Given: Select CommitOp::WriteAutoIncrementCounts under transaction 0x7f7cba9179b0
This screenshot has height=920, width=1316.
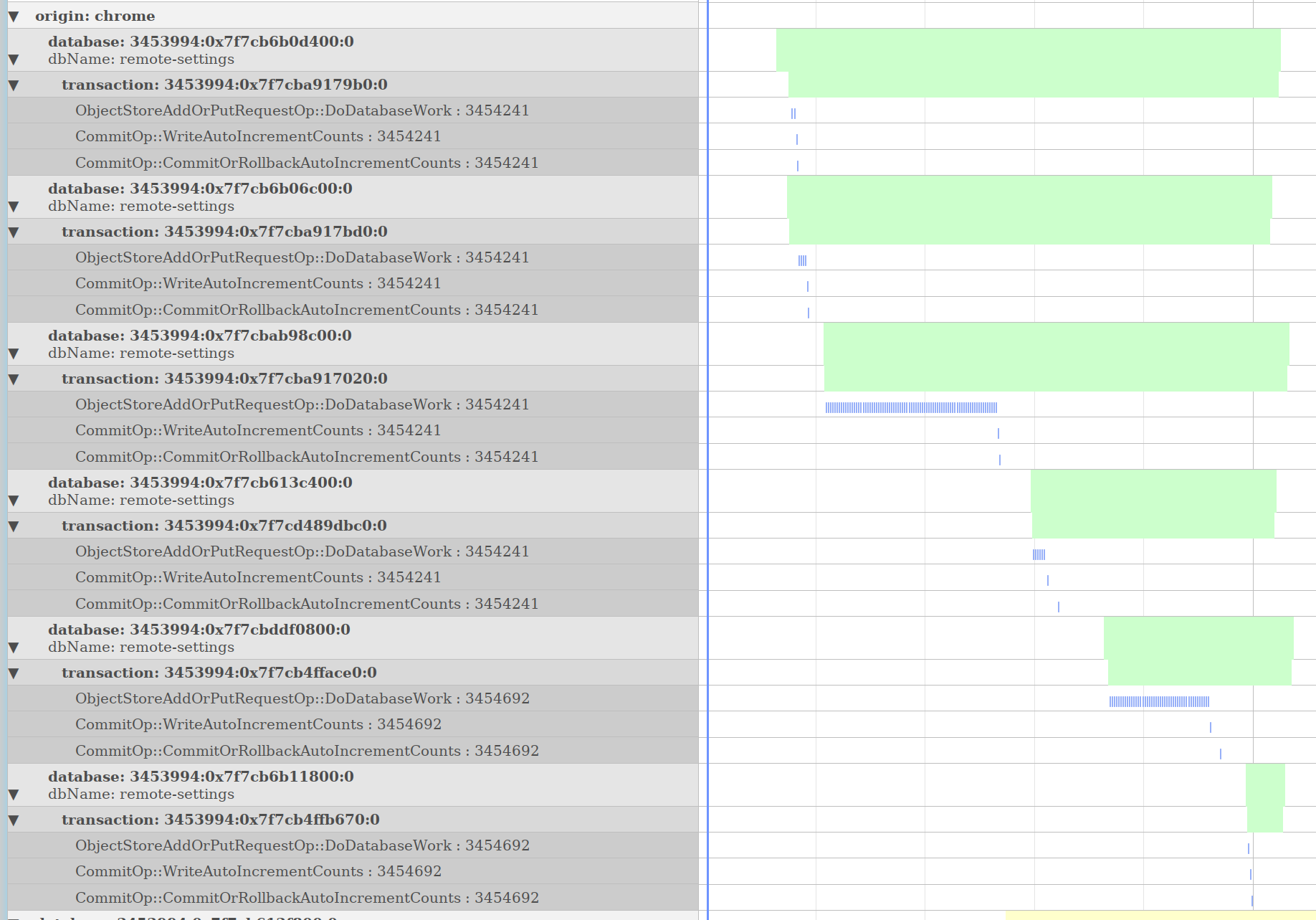Looking at the screenshot, I should click(353, 136).
